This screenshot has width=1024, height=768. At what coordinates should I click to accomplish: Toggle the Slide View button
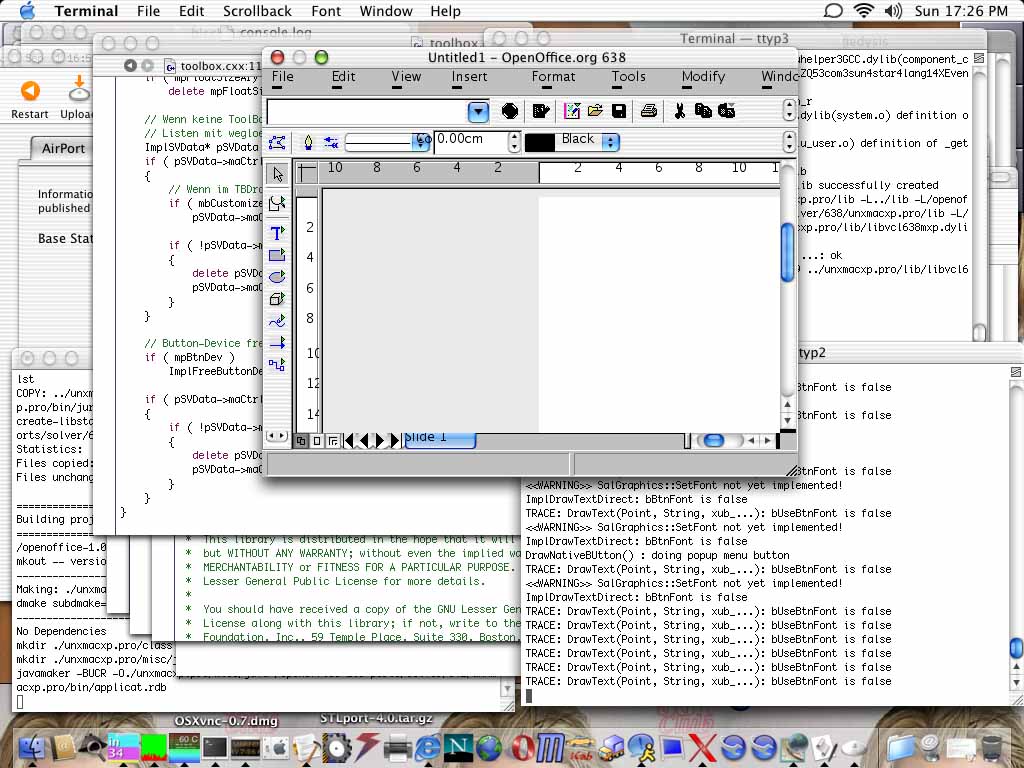pos(317,441)
